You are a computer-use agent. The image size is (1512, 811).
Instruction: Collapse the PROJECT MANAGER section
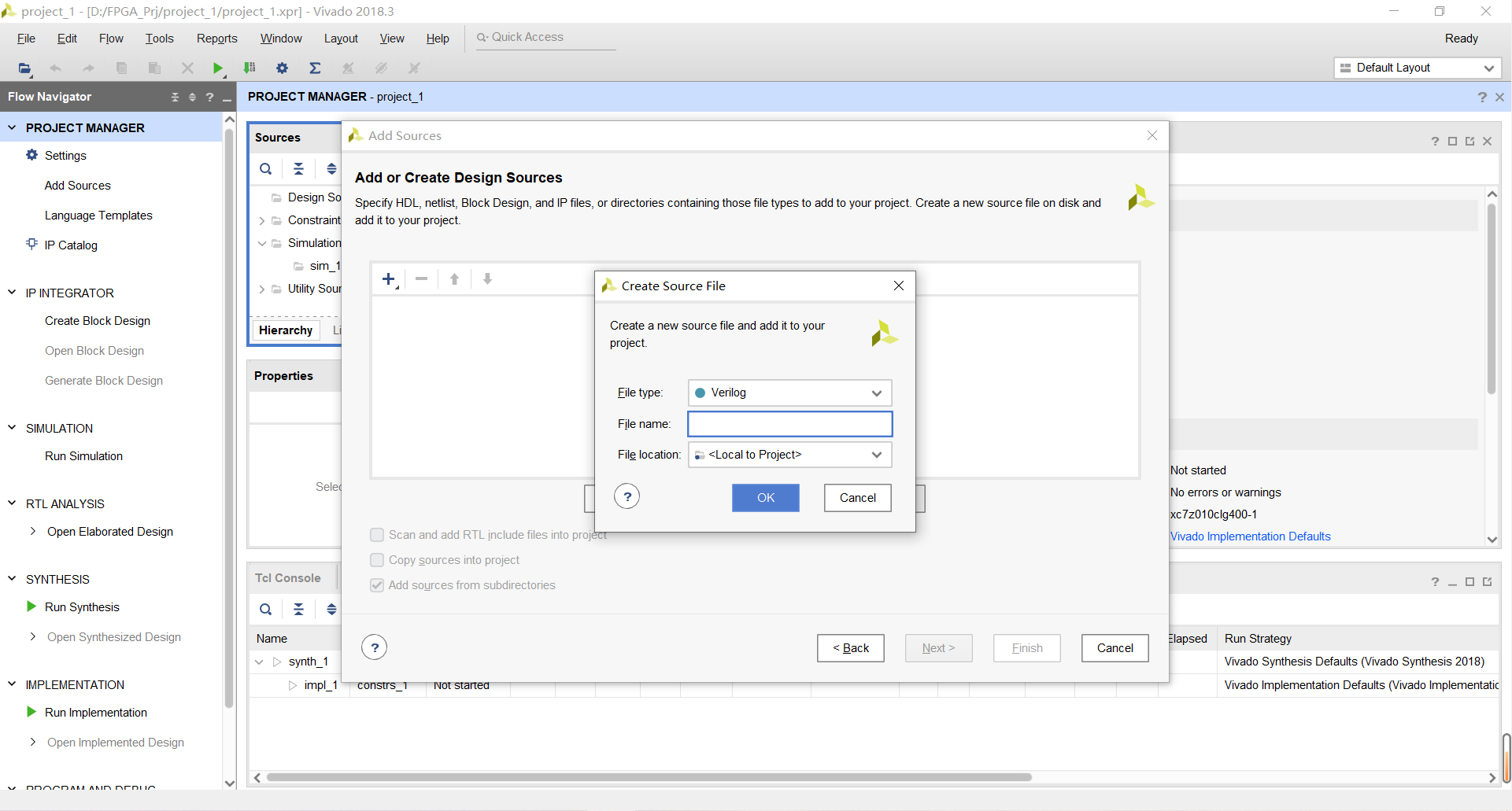12,127
